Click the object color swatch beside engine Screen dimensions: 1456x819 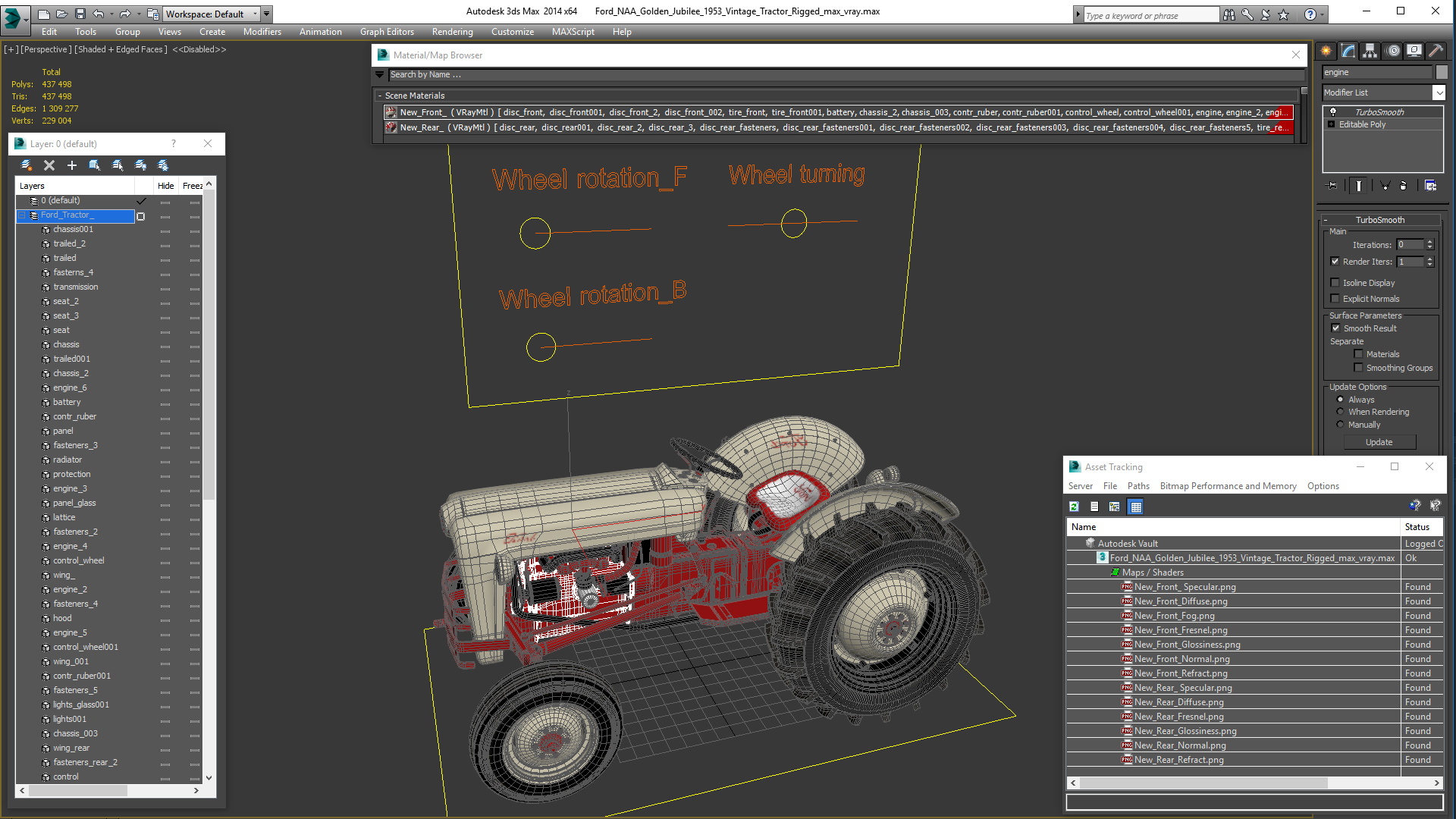click(1442, 72)
